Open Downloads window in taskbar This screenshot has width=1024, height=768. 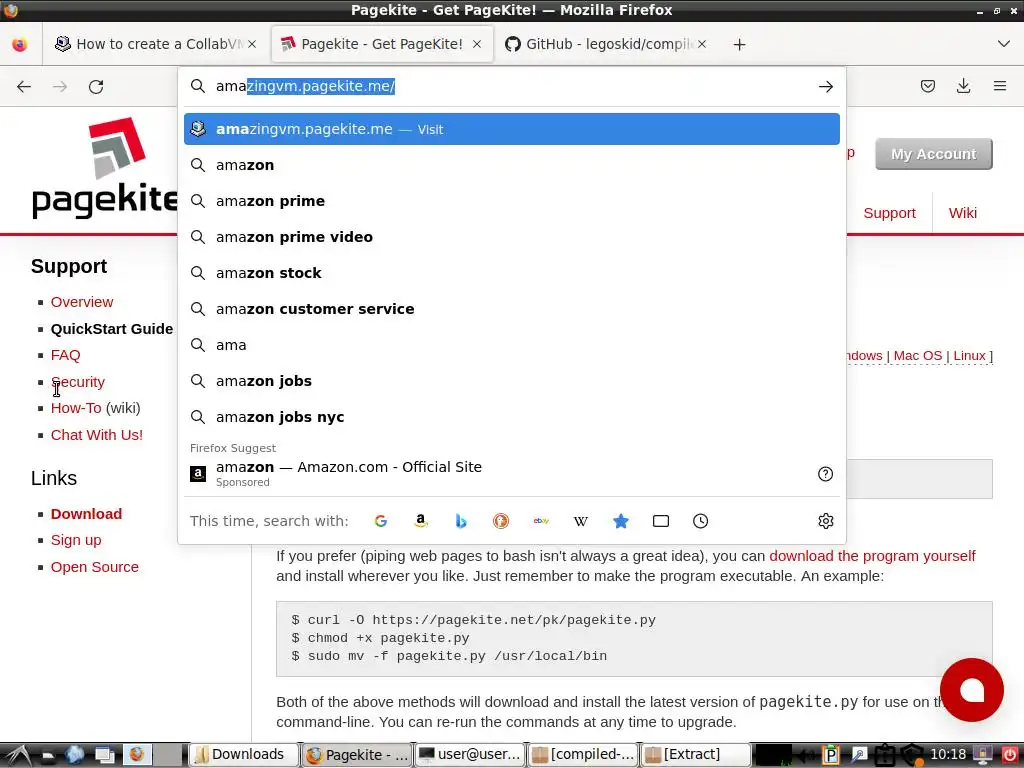point(244,754)
